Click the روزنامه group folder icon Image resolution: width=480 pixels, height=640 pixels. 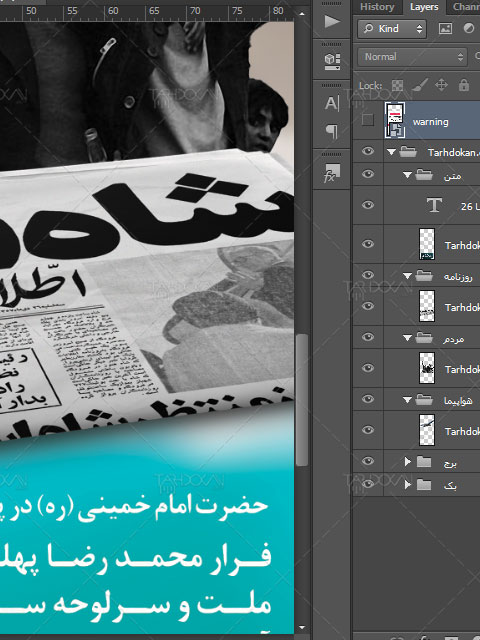click(x=424, y=276)
